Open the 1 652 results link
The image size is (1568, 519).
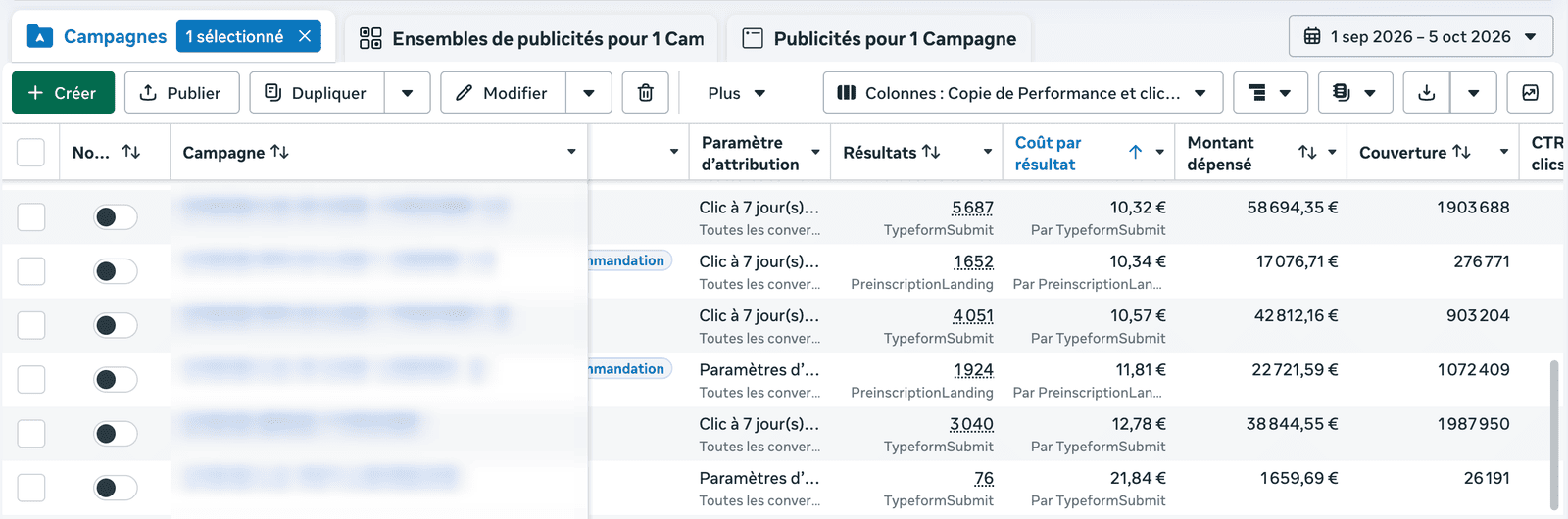point(973,261)
